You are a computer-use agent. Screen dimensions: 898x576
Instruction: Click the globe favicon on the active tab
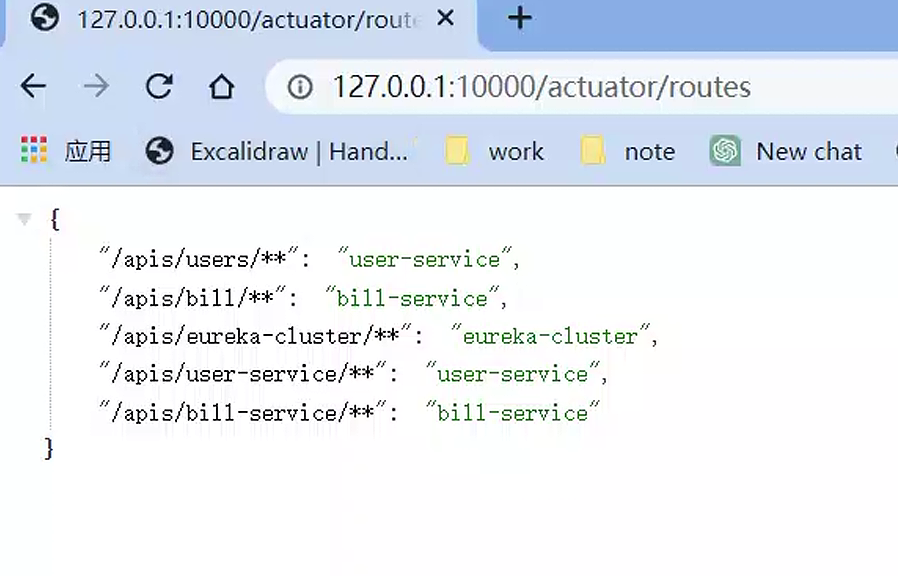tap(44, 19)
